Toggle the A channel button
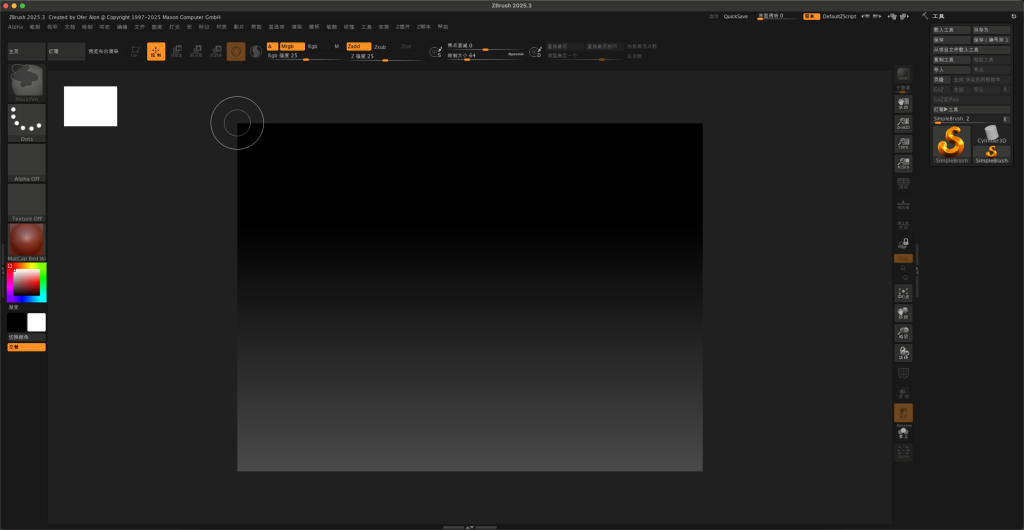 (x=272, y=46)
